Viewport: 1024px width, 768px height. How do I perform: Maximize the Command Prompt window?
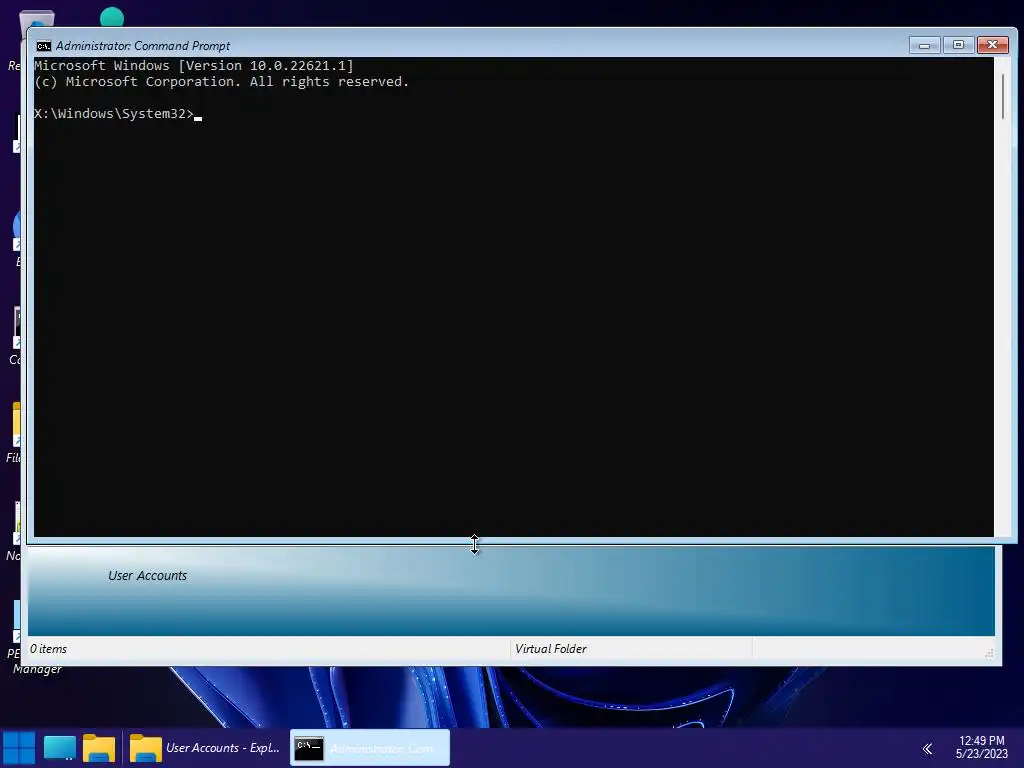click(958, 45)
